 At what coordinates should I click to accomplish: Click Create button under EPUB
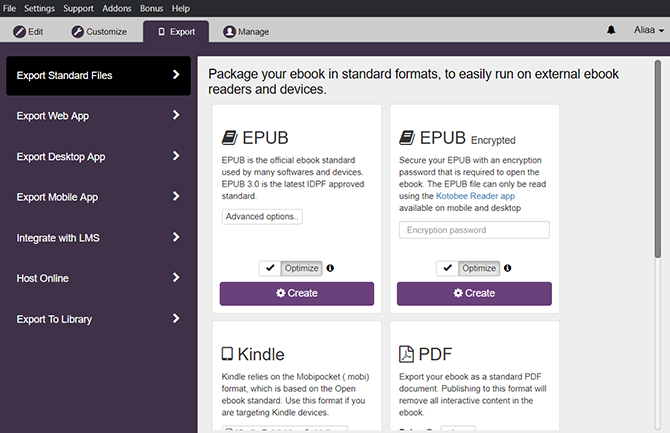[x=297, y=293]
